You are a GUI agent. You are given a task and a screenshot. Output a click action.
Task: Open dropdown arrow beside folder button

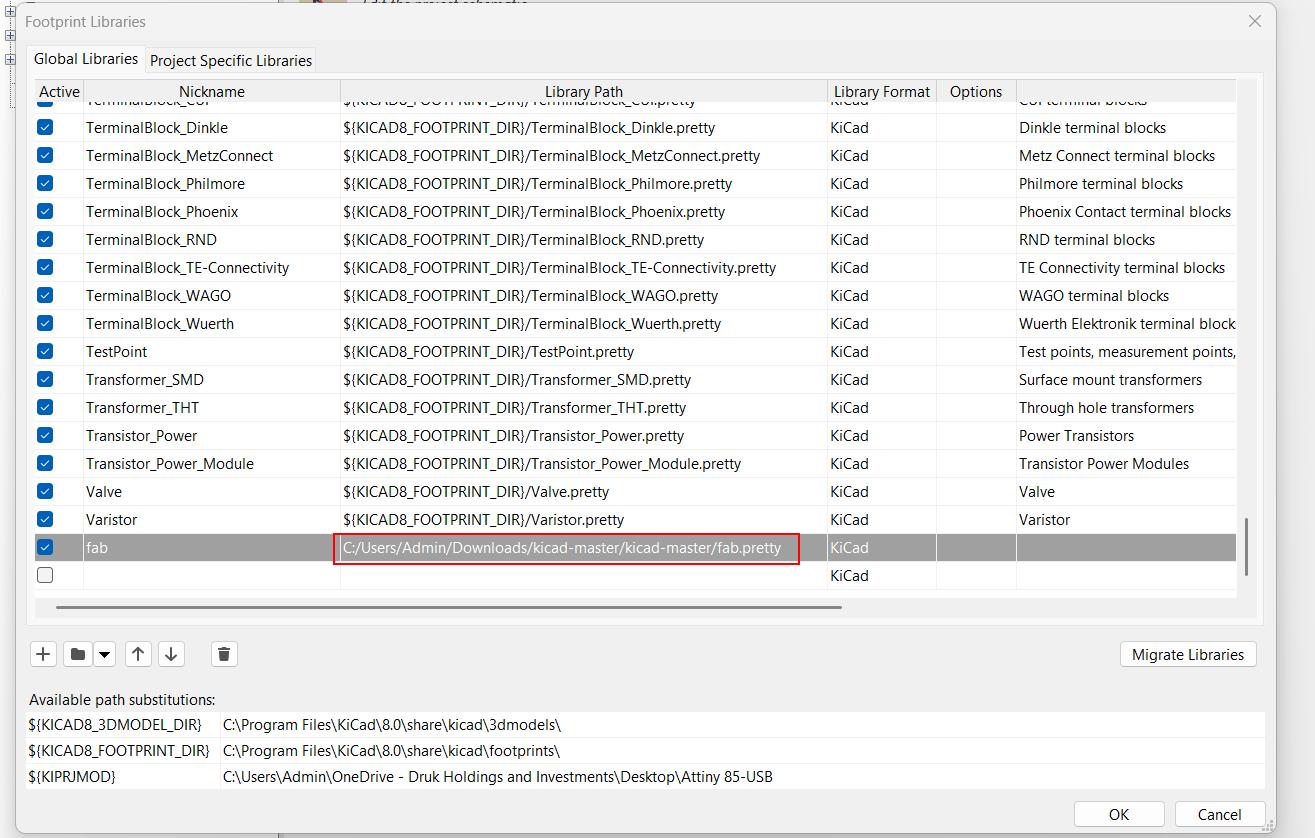click(104, 654)
